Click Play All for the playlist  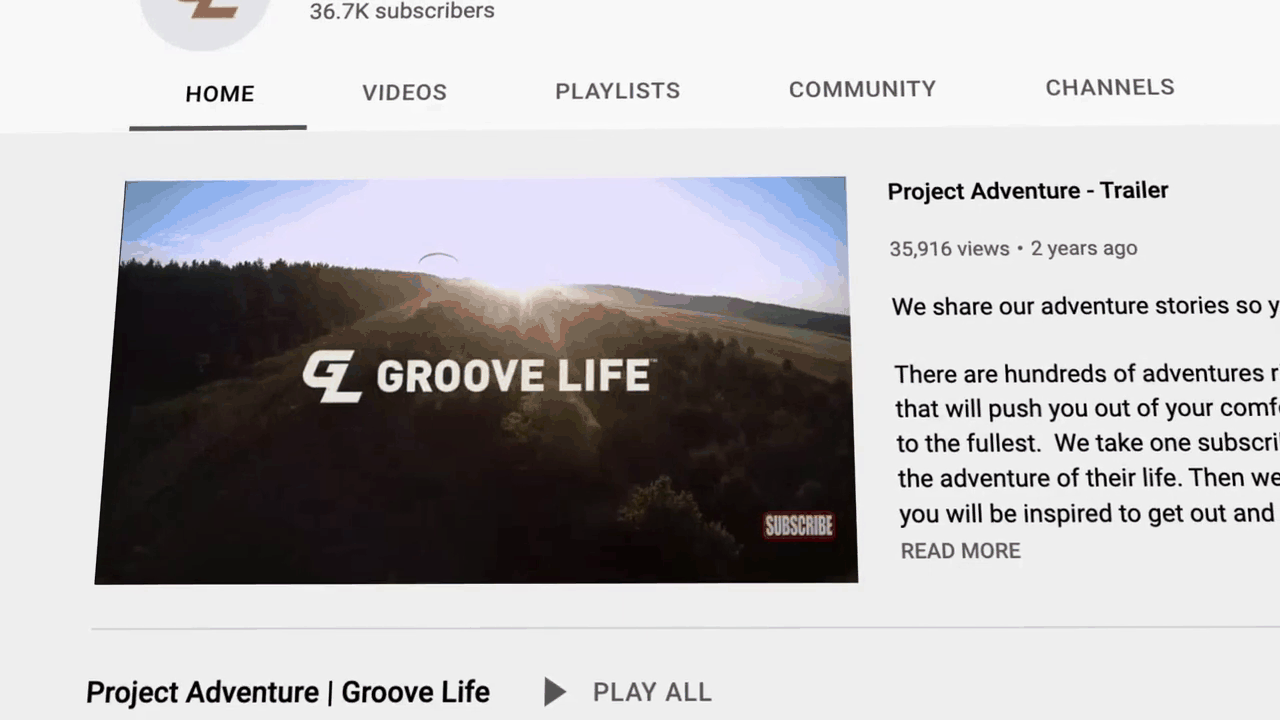(652, 692)
